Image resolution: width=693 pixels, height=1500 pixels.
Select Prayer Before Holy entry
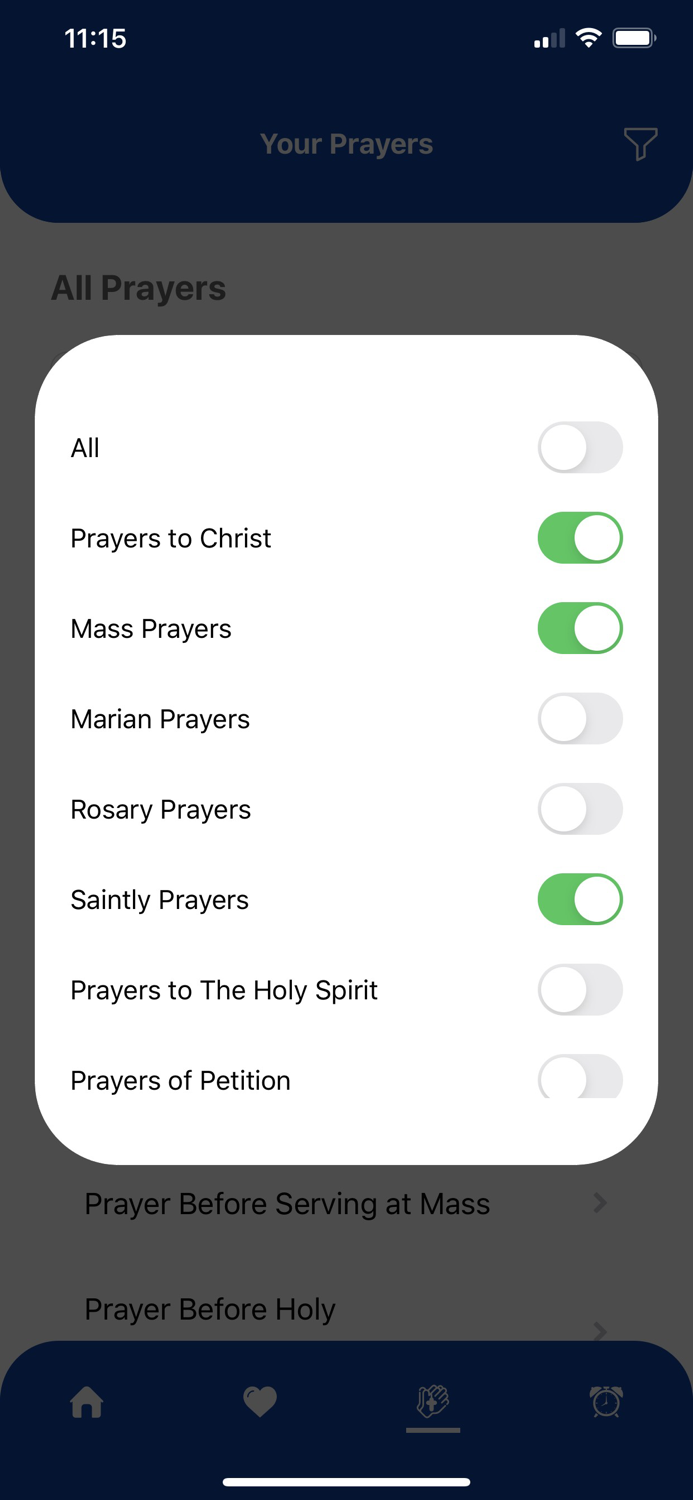209,1309
